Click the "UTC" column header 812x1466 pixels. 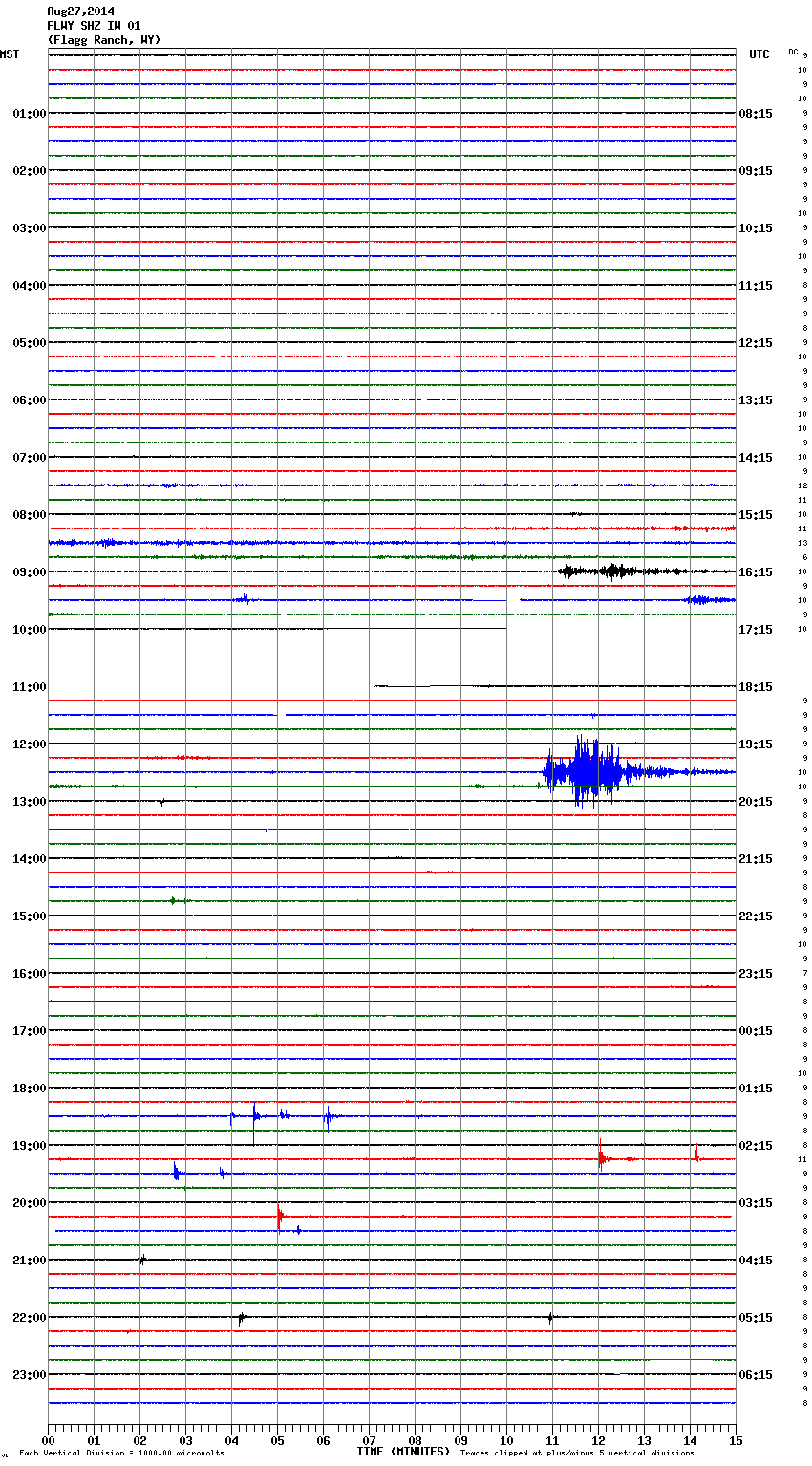(x=759, y=54)
